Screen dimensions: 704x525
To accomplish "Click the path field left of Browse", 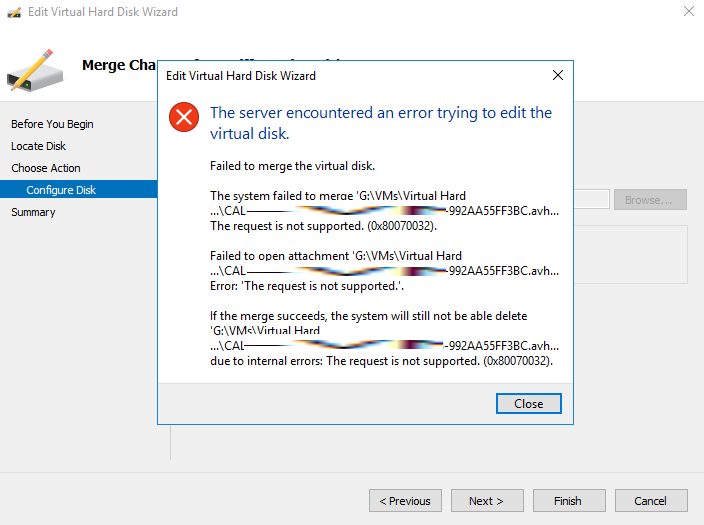I will (592, 200).
